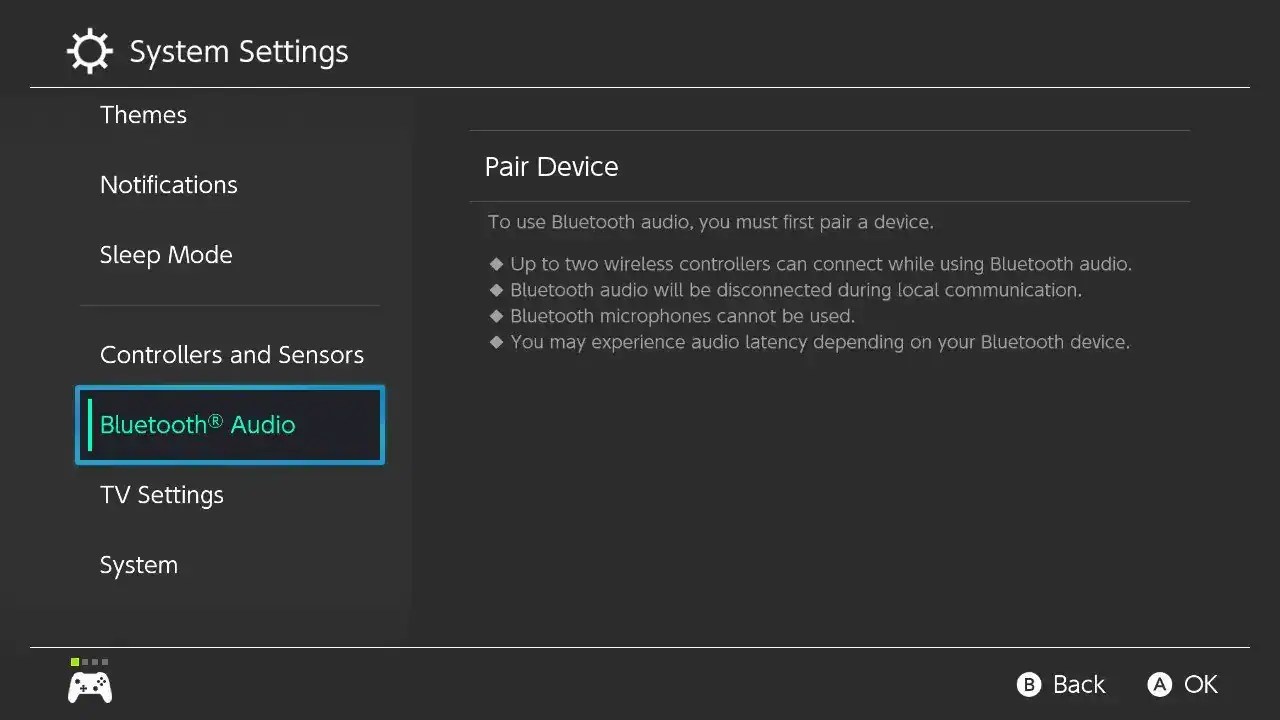1280x720 pixels.
Task: Click the OK button label
Action: pos(1199,684)
